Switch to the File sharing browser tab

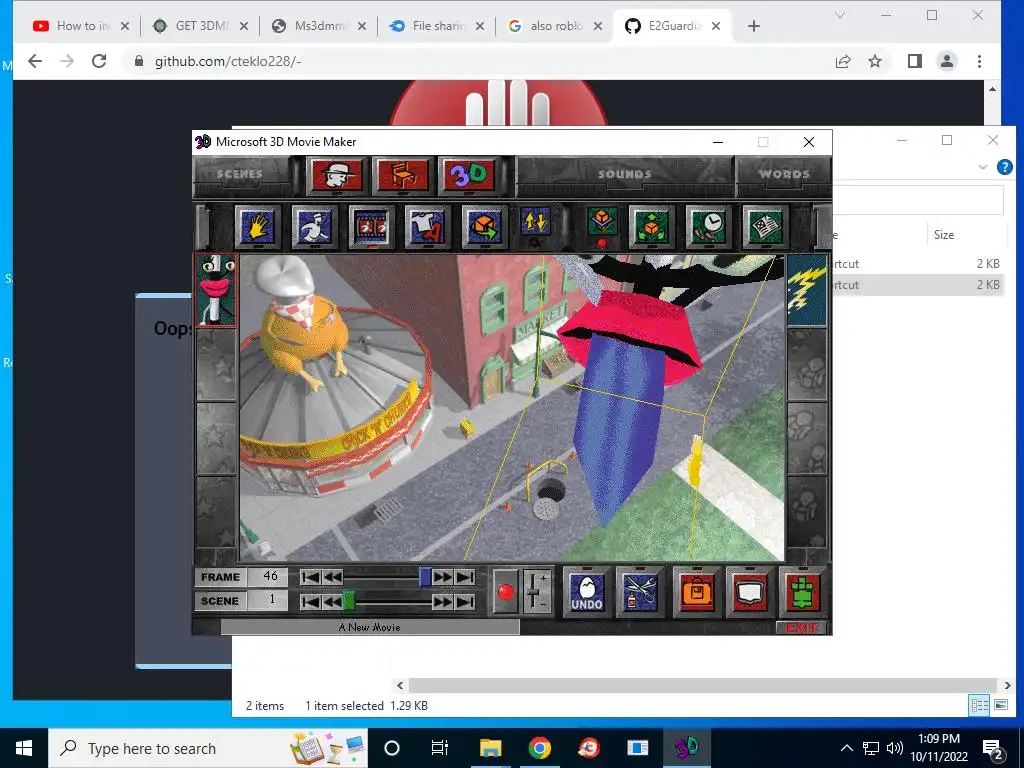tap(437, 26)
